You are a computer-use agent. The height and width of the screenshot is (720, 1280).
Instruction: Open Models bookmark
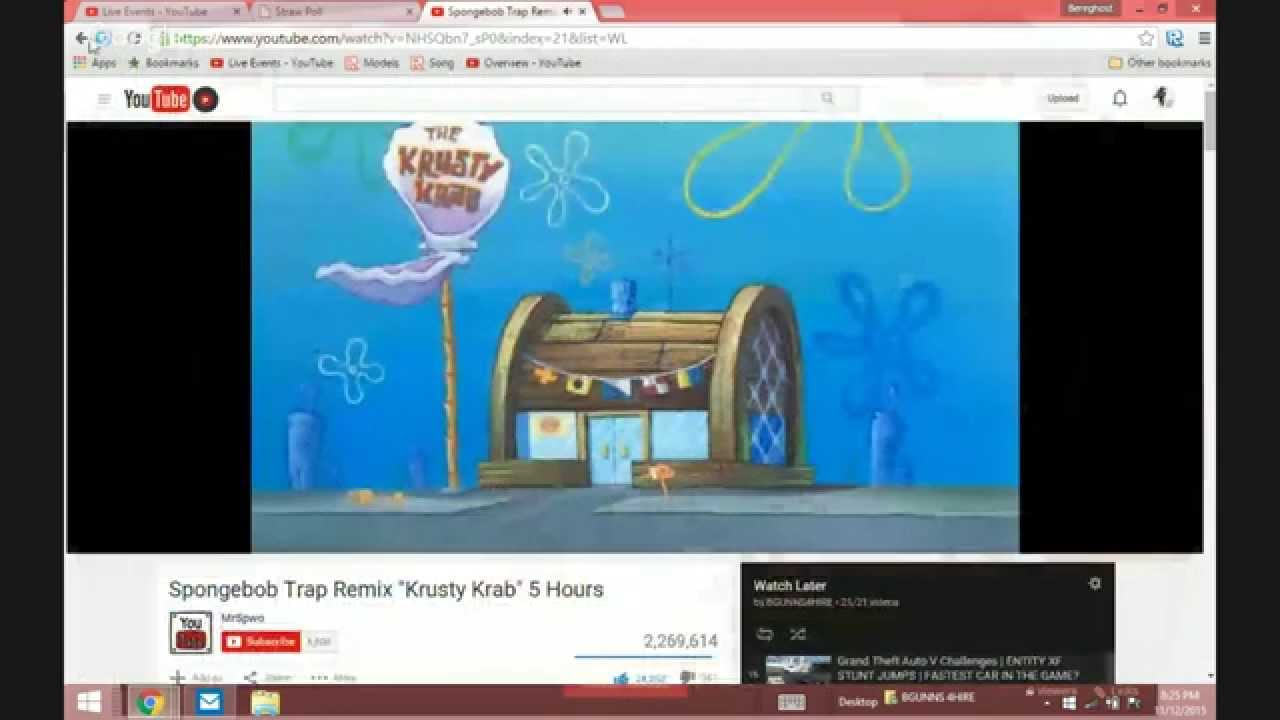click(372, 62)
